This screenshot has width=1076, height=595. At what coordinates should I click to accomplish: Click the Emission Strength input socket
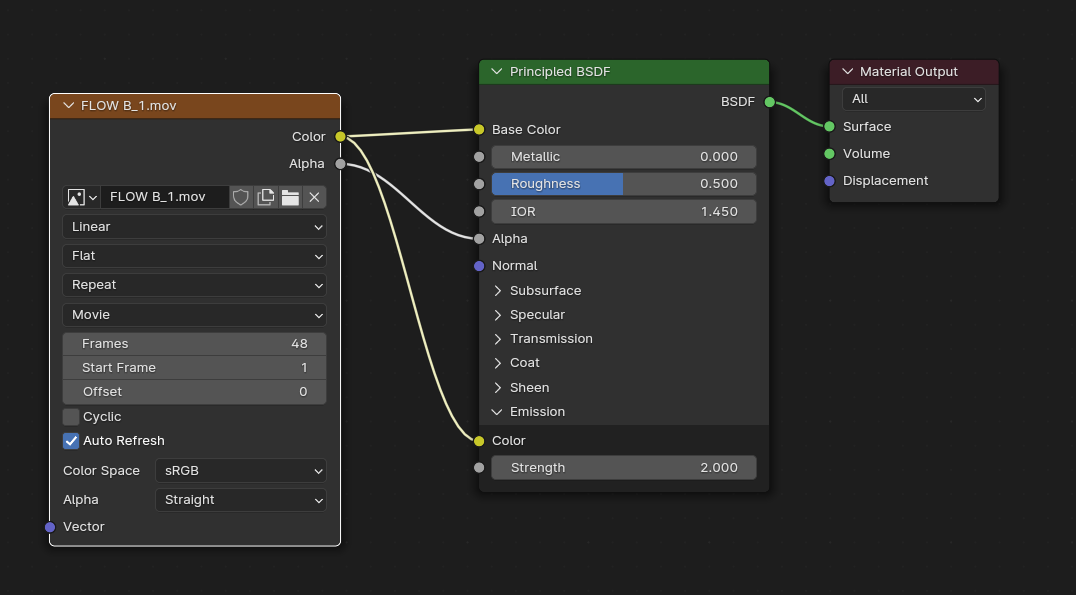click(x=479, y=467)
